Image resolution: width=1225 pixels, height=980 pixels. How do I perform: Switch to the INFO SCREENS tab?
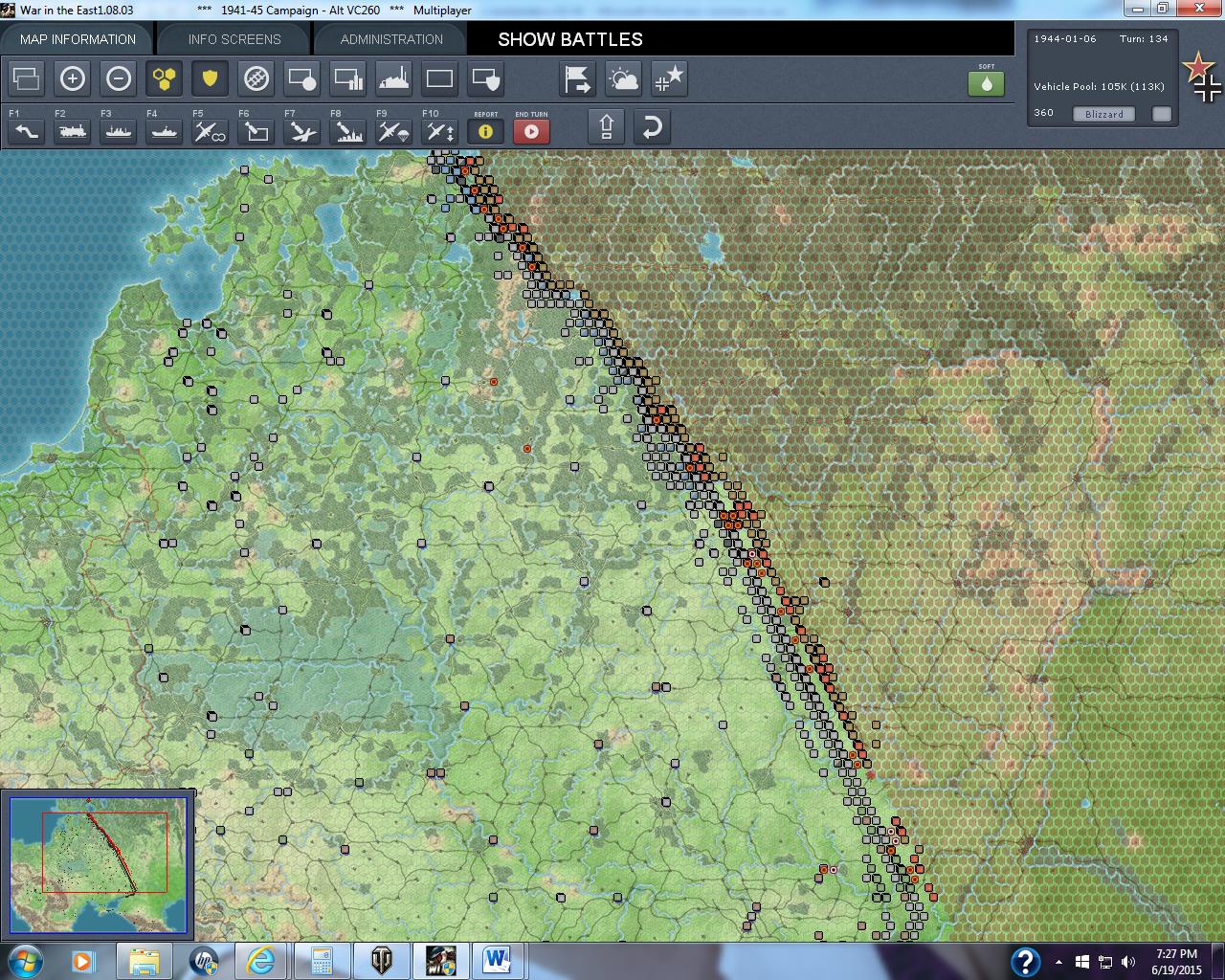point(234,39)
